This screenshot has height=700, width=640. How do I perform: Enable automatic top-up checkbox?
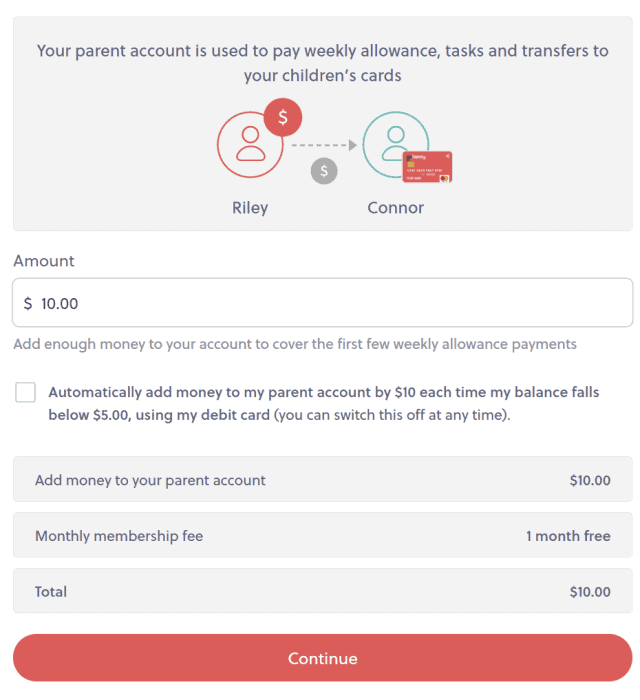tap(26, 392)
